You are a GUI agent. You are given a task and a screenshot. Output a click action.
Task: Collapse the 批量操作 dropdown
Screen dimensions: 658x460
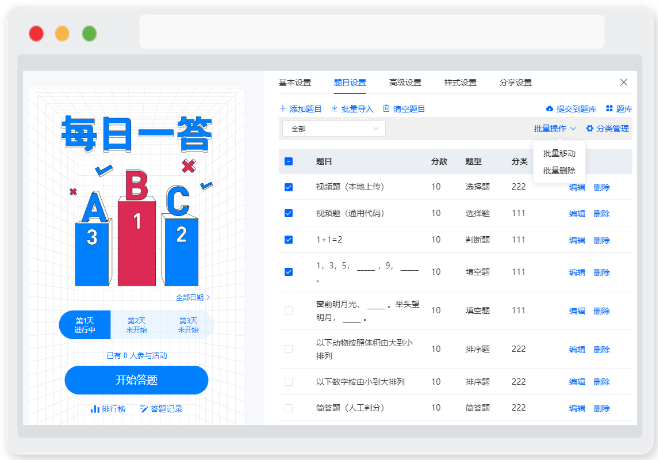click(x=555, y=128)
